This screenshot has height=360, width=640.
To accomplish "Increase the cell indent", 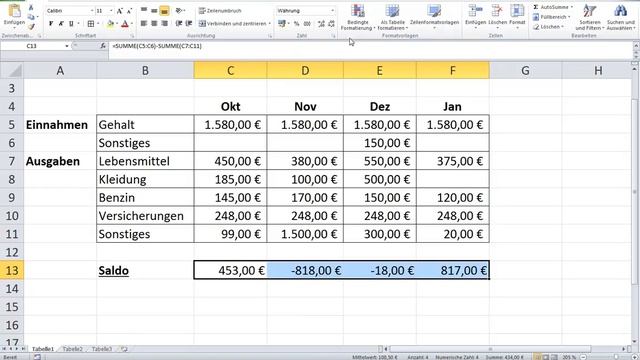I will 189,24.
